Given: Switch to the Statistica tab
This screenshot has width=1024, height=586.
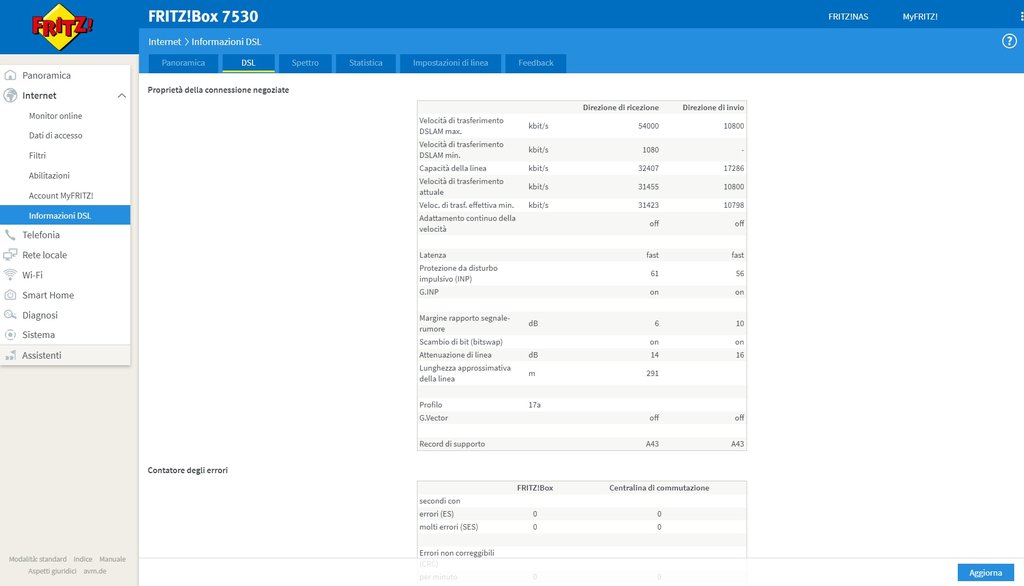Looking at the screenshot, I should pyautogui.click(x=365, y=63).
